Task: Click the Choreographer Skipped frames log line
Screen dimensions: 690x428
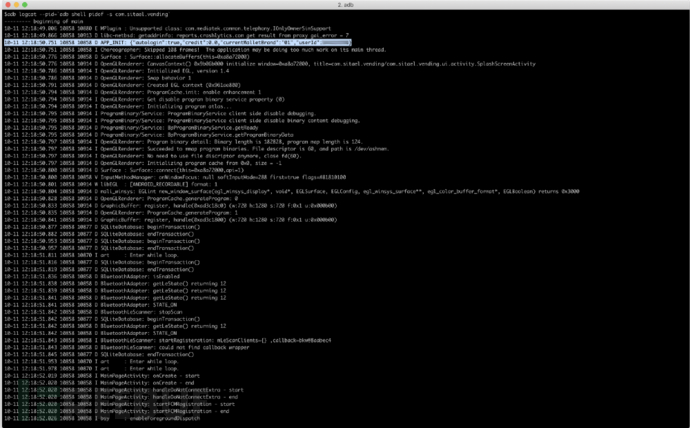Action: tap(195, 50)
